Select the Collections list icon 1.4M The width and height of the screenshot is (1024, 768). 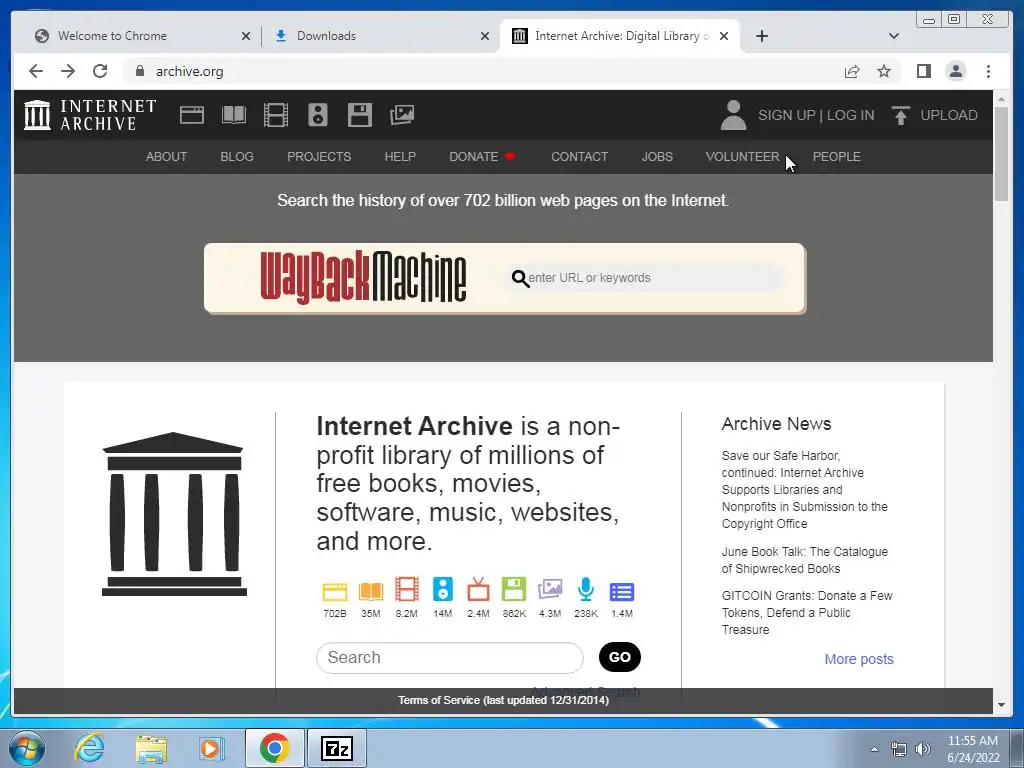pyautogui.click(x=622, y=592)
